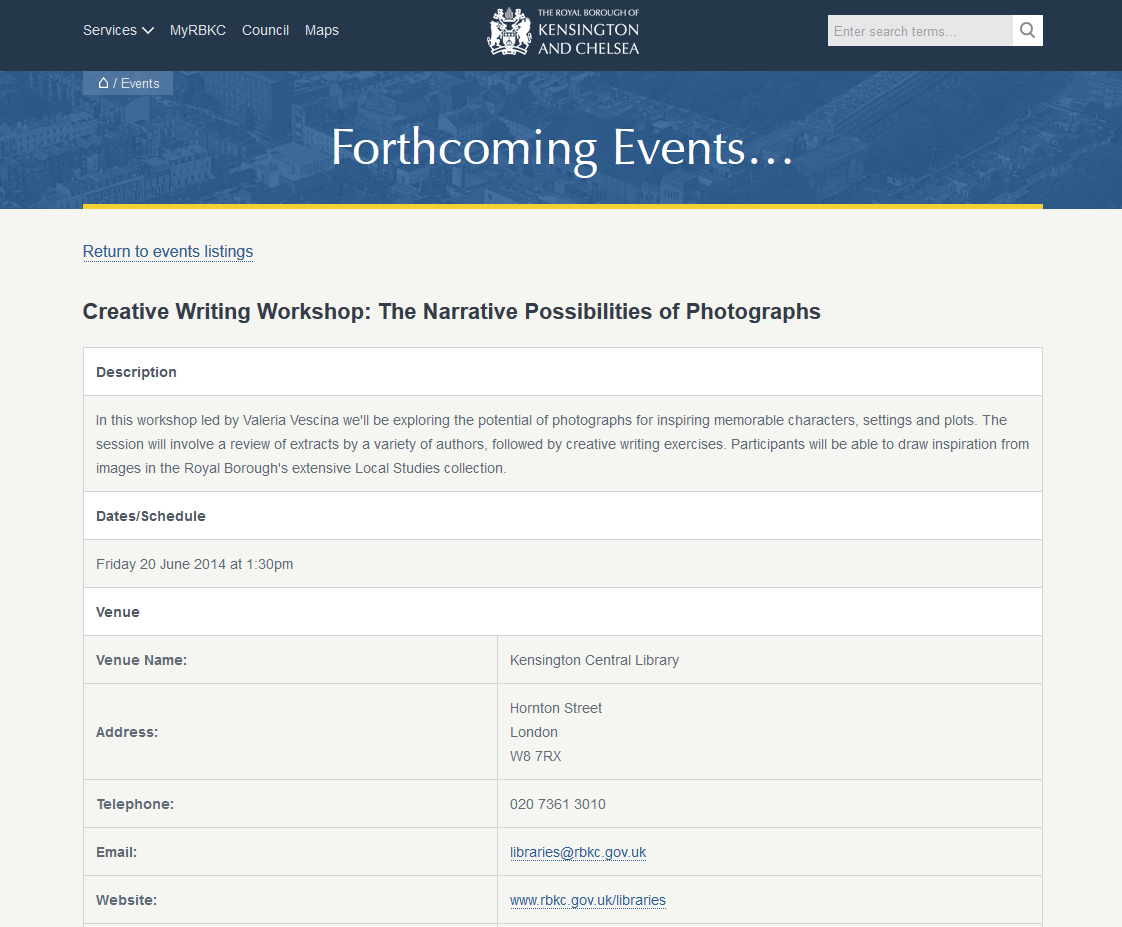Click the Creative Writing Workshop event title
The image size is (1122, 927).
click(x=452, y=312)
